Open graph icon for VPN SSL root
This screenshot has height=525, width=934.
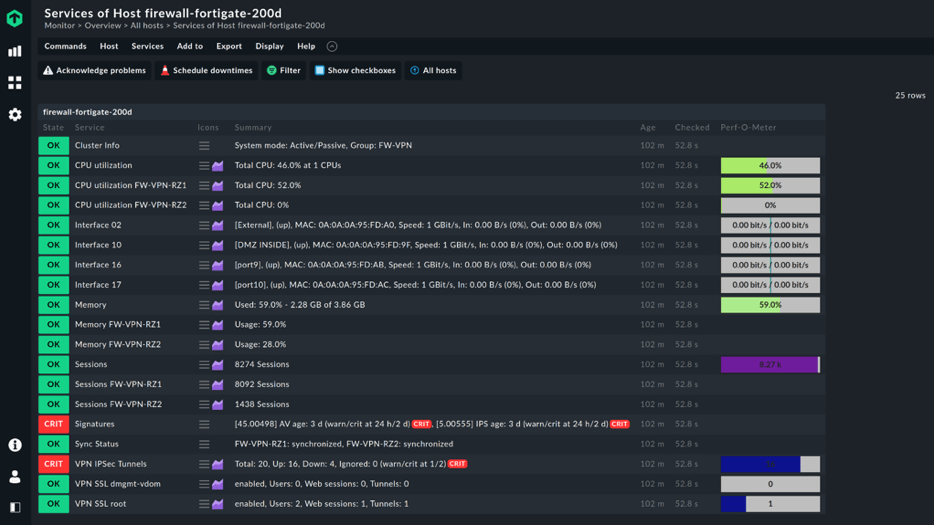[x=218, y=504]
